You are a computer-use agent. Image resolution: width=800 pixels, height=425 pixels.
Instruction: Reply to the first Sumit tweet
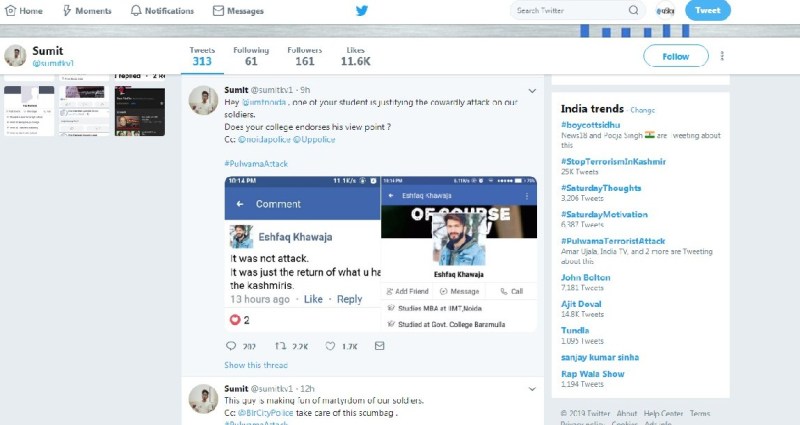[x=232, y=346]
